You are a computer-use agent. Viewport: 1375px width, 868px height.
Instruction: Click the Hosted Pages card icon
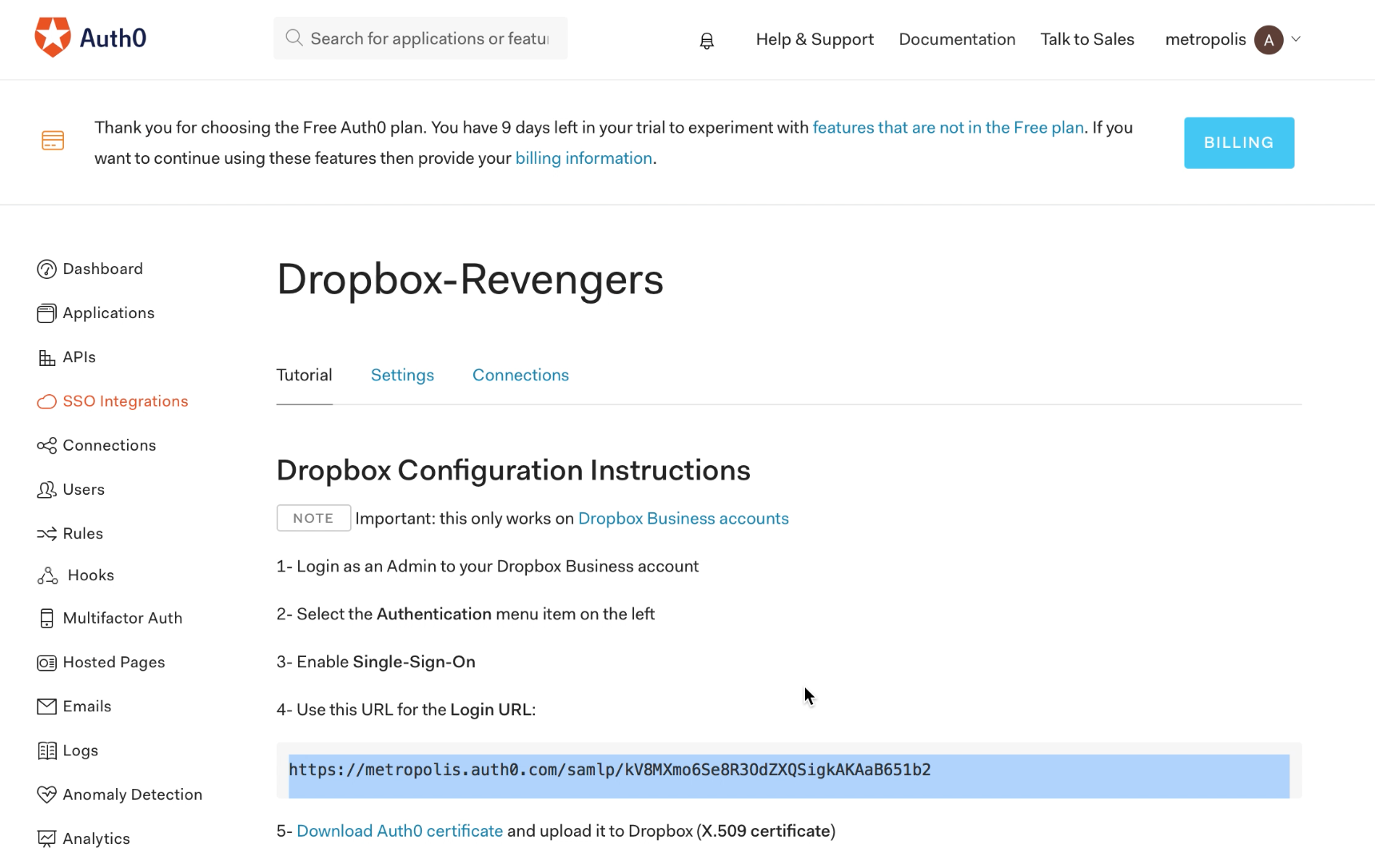coord(46,663)
